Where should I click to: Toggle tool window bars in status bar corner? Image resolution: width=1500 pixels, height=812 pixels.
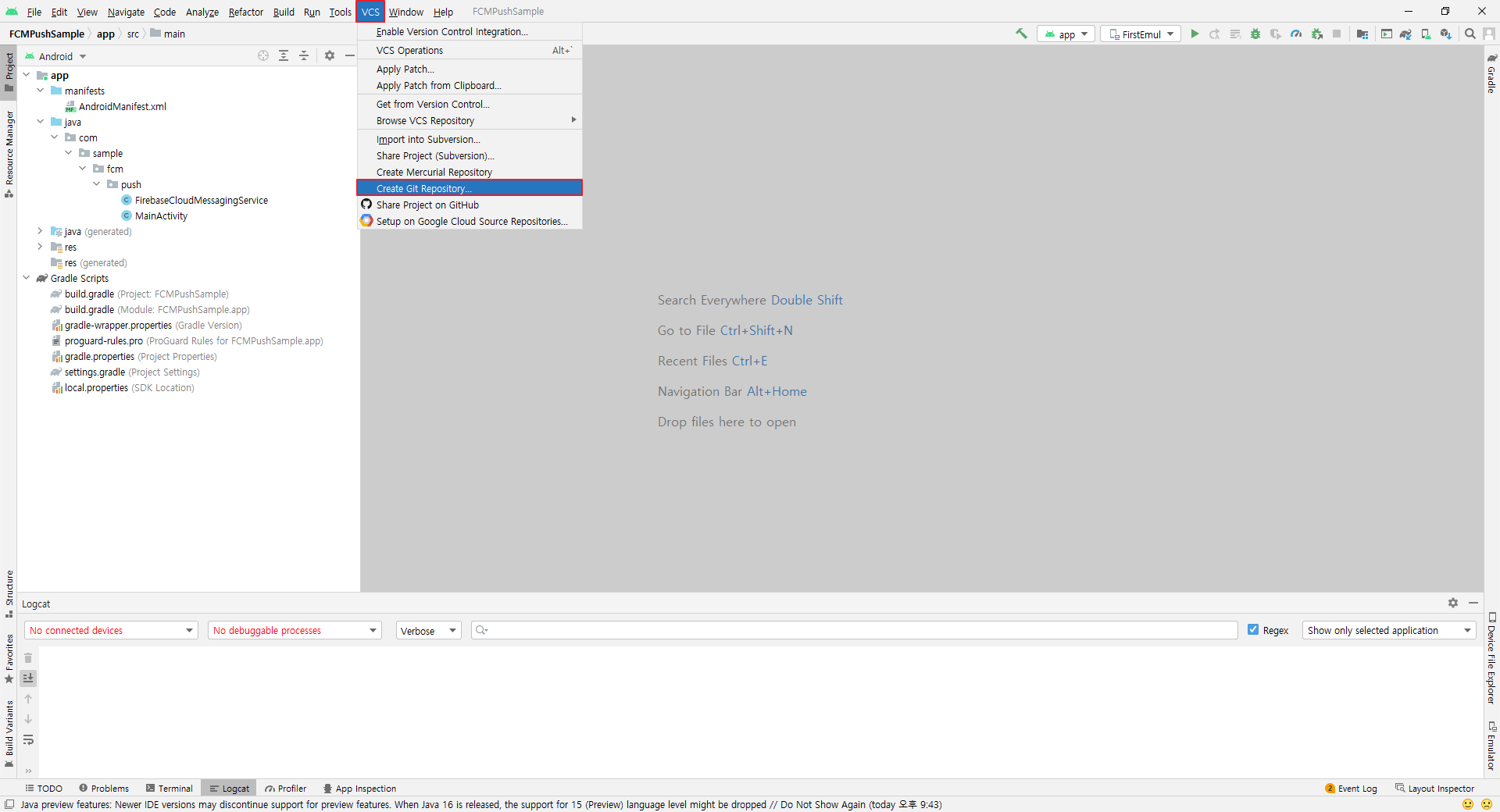[9, 804]
